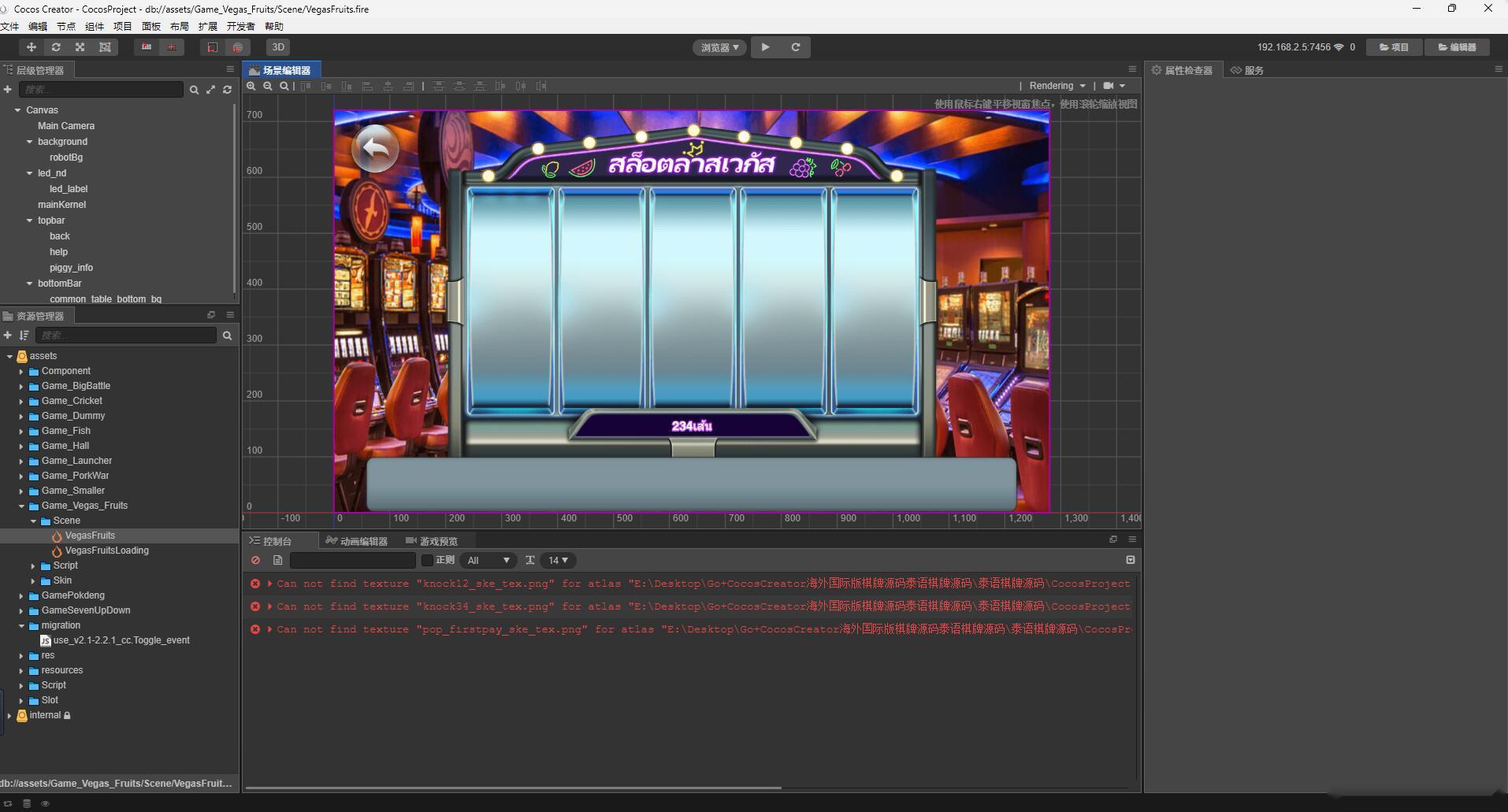Image resolution: width=1508 pixels, height=812 pixels.
Task: Expand the Game_Hall folder
Action: pyautogui.click(x=21, y=446)
